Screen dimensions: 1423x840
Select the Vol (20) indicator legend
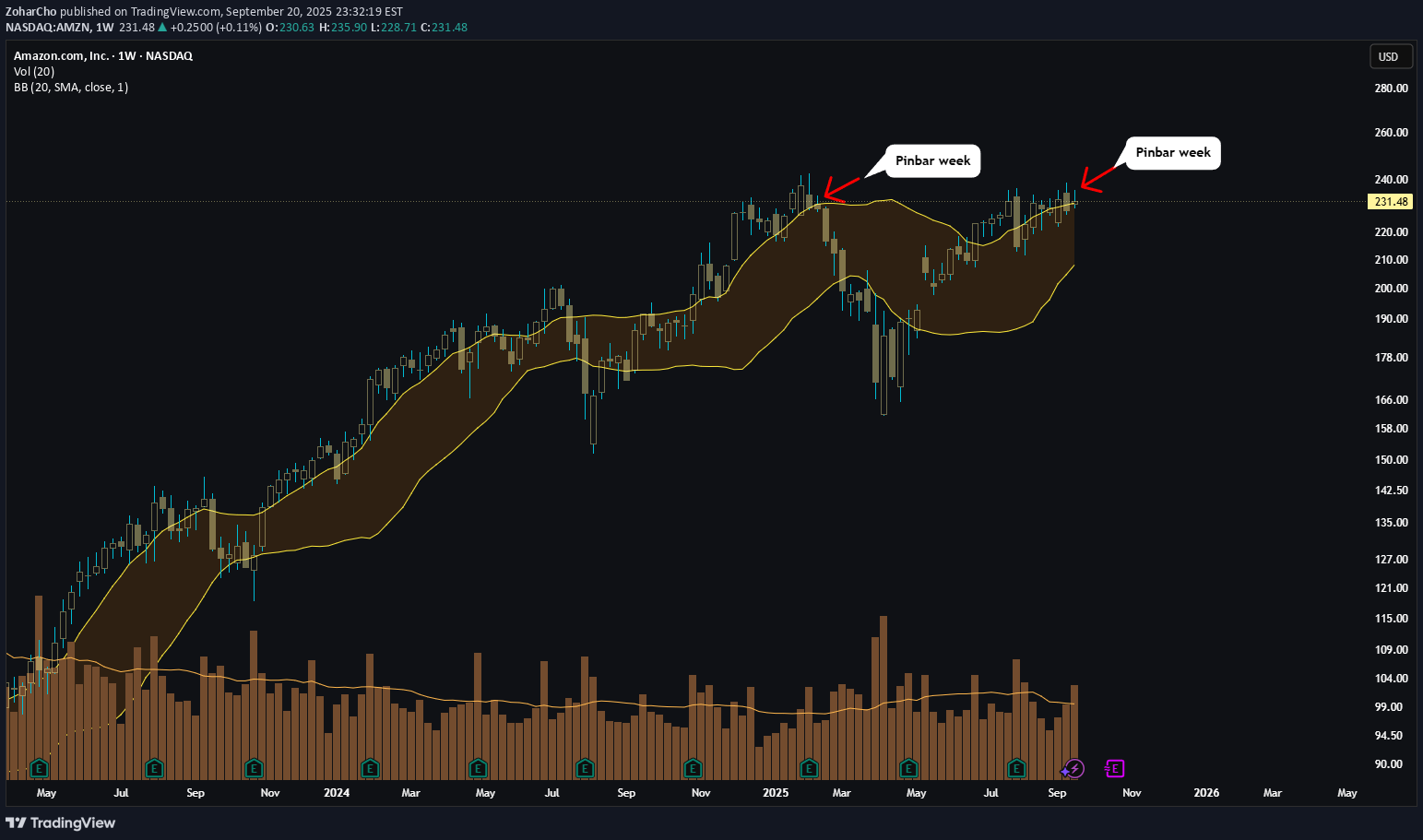pyautogui.click(x=34, y=72)
